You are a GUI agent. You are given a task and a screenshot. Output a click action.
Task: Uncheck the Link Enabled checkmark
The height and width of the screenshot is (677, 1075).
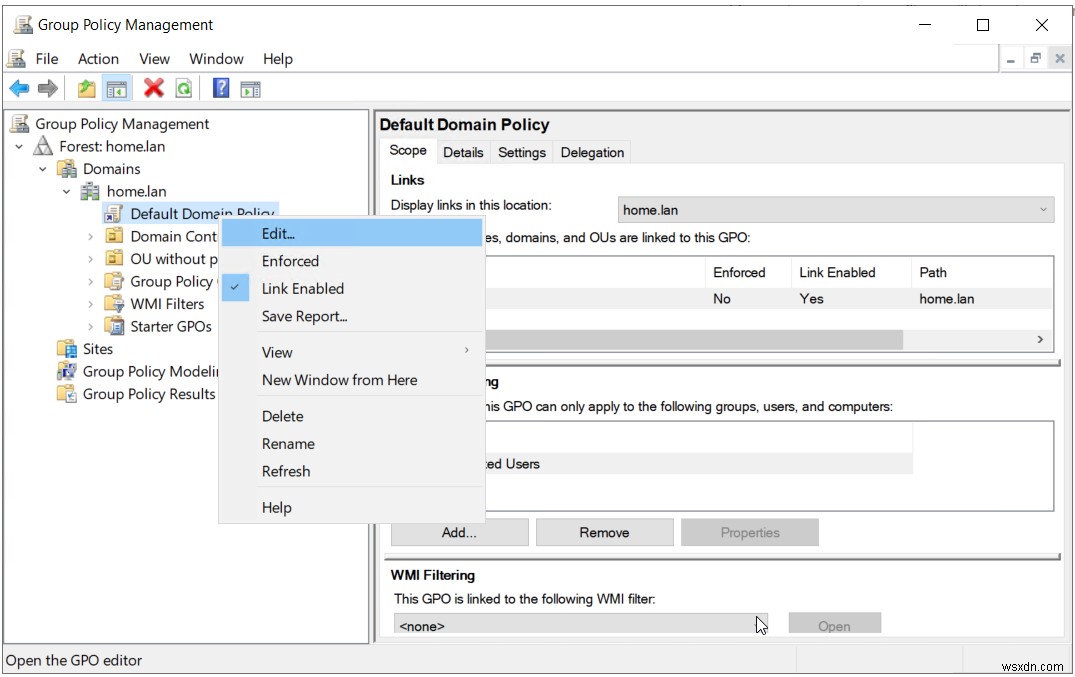pos(234,288)
